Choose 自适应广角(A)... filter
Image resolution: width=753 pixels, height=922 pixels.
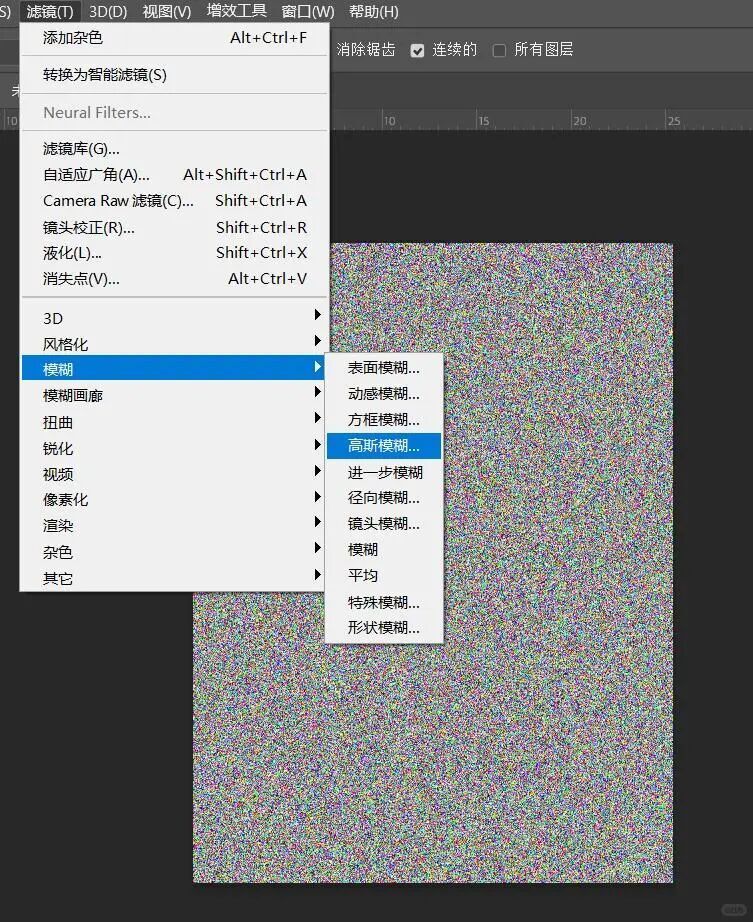174,175
